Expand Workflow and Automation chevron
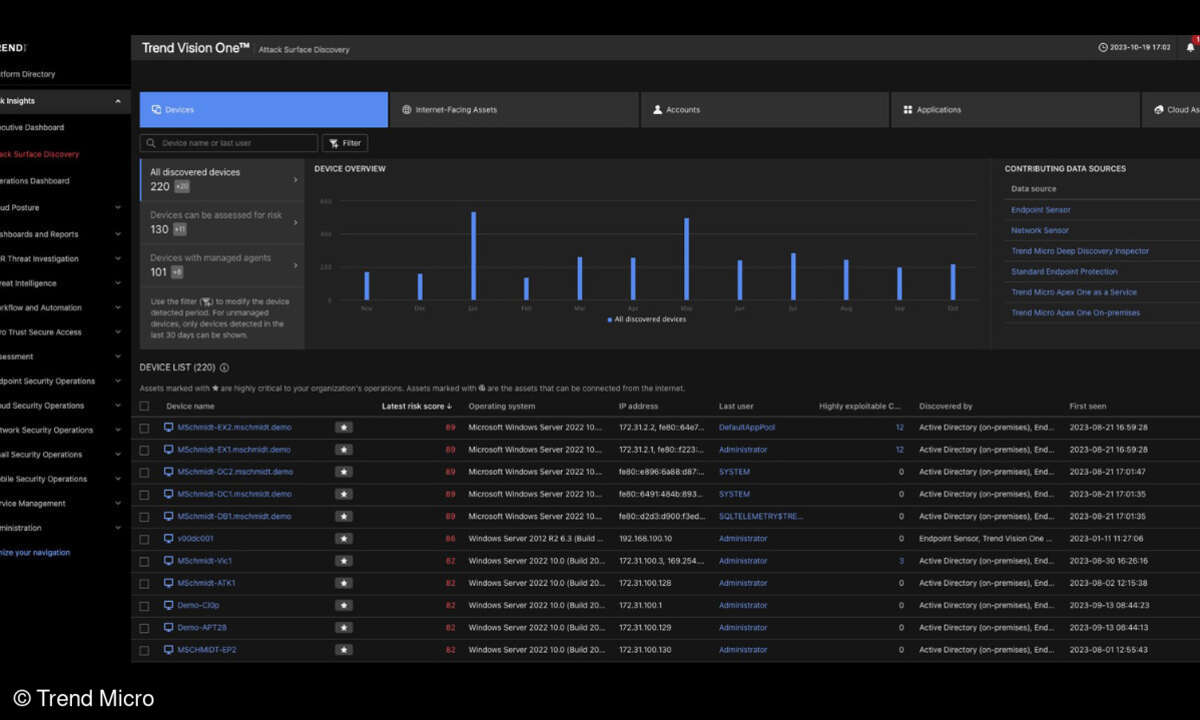This screenshot has height=720, width=1200. (118, 307)
